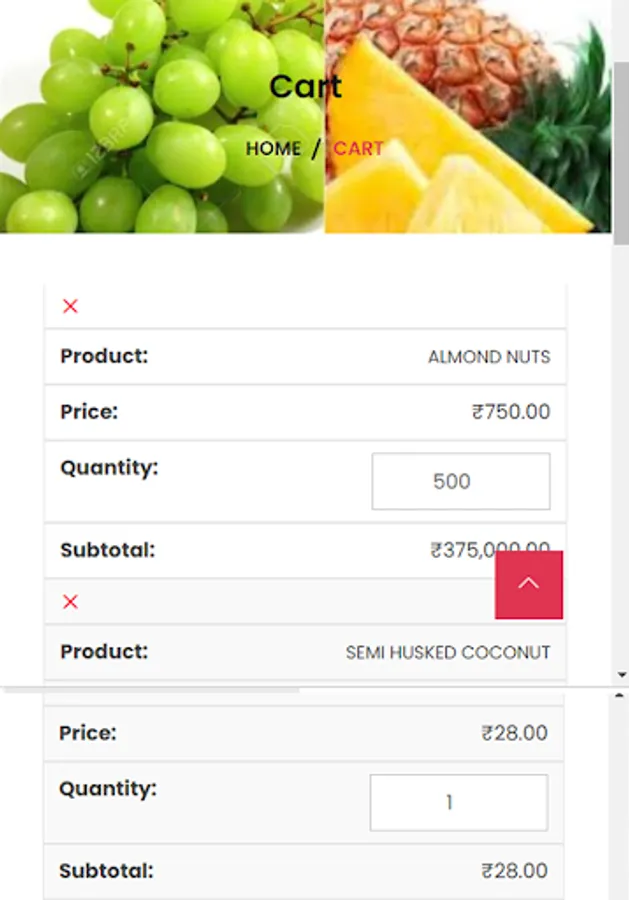Focus the Semi Husked Coconut quantity field

(x=458, y=802)
